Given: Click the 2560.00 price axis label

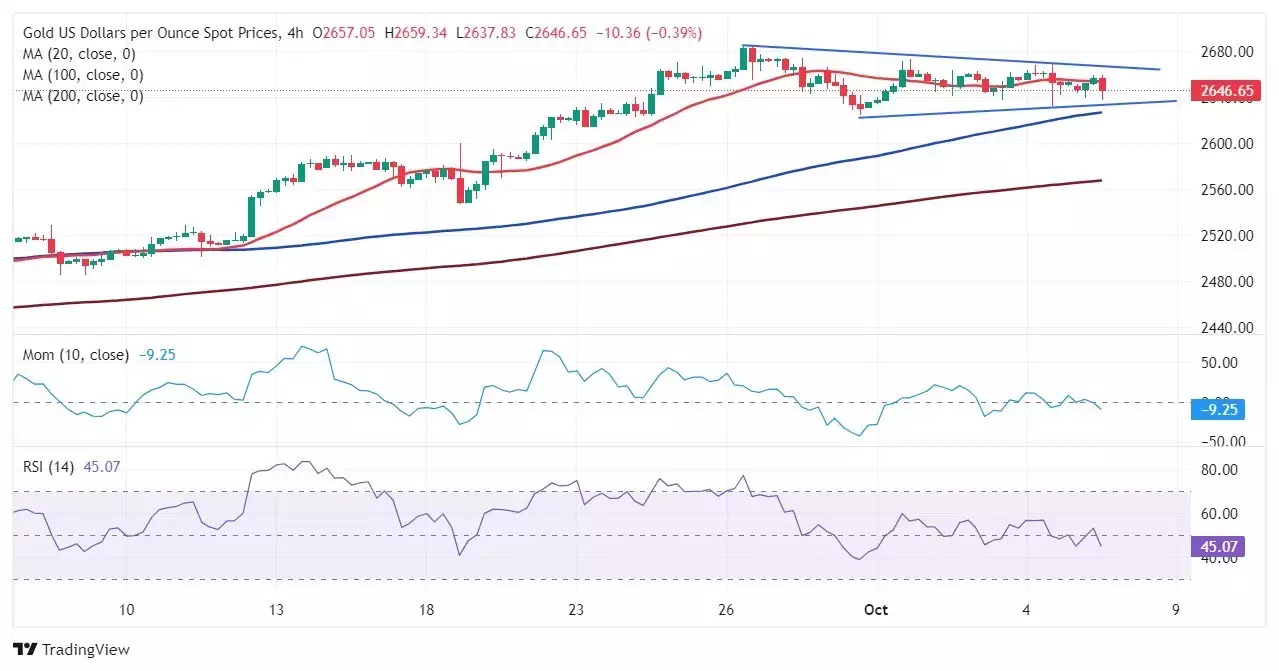Looking at the screenshot, I should pos(1225,190).
